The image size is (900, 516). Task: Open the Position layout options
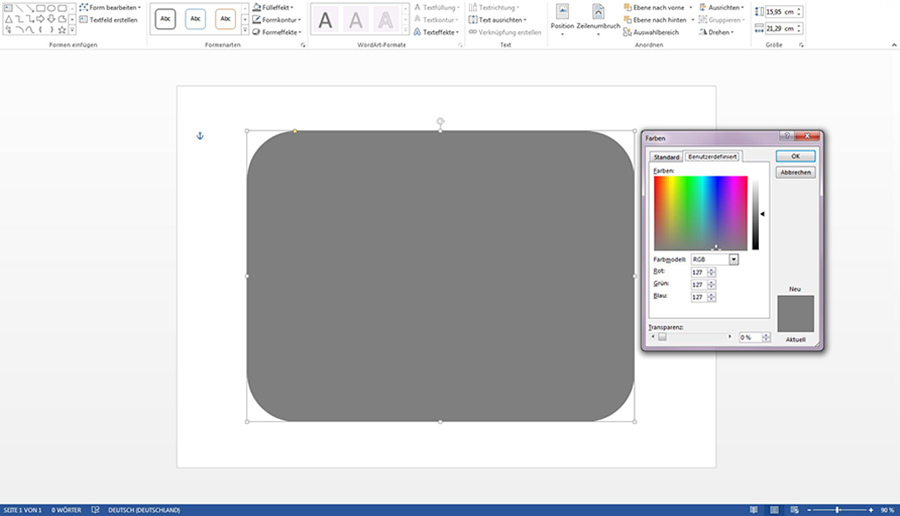pyautogui.click(x=562, y=19)
